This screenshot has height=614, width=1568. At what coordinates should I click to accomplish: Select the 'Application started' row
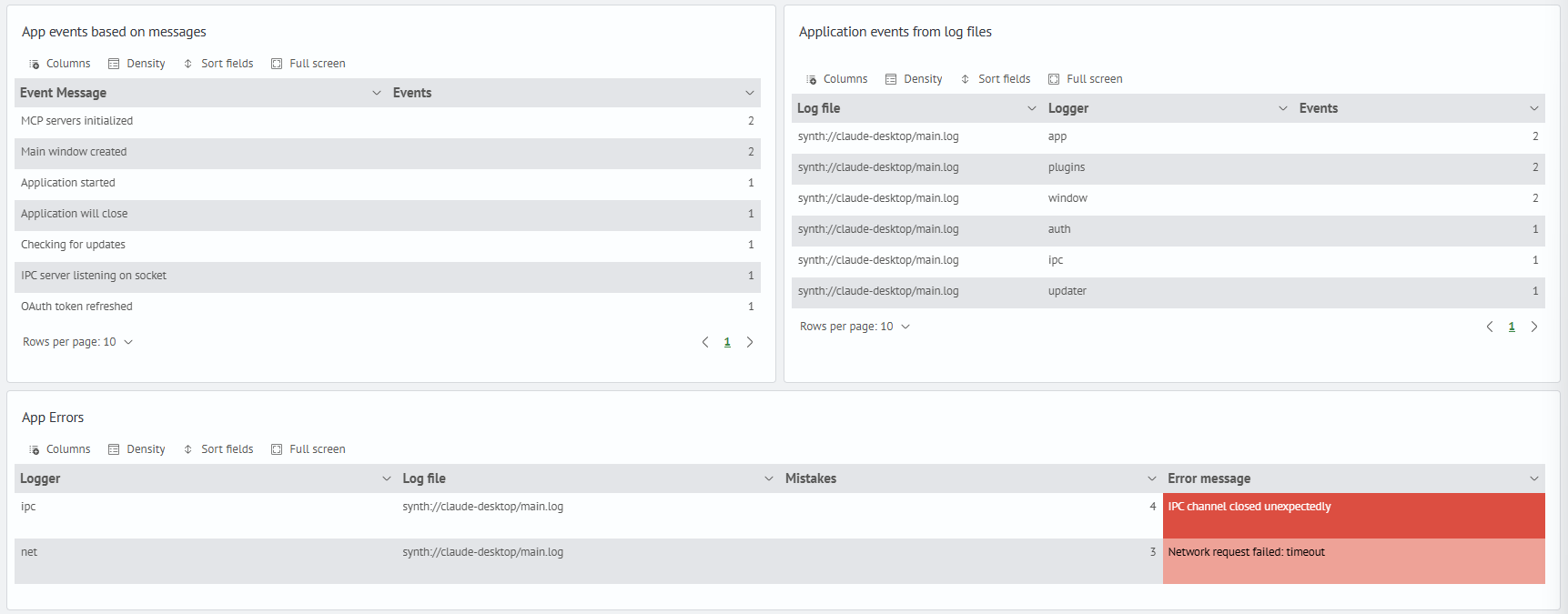click(x=388, y=183)
